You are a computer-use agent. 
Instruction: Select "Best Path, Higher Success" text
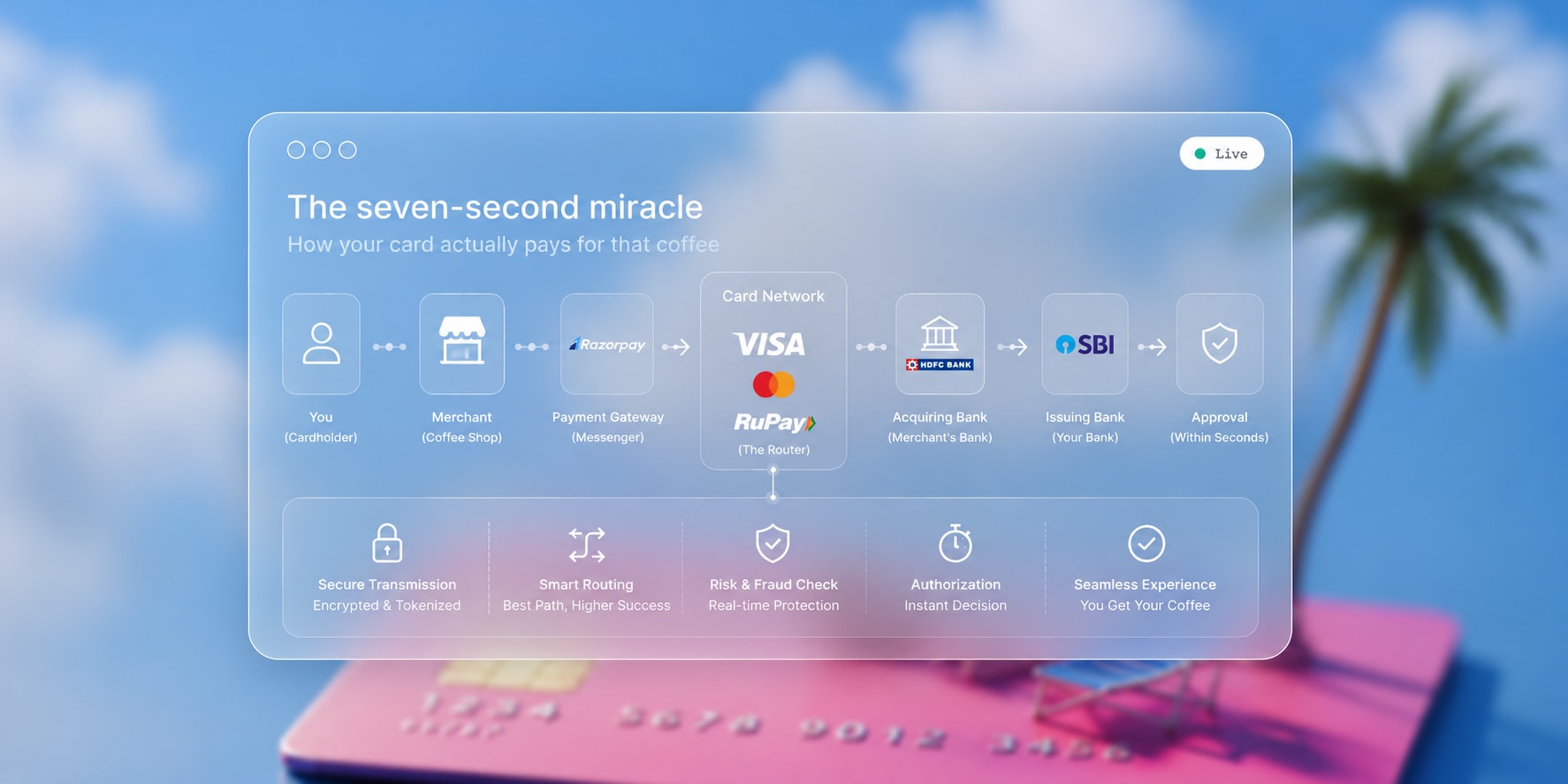coord(587,605)
